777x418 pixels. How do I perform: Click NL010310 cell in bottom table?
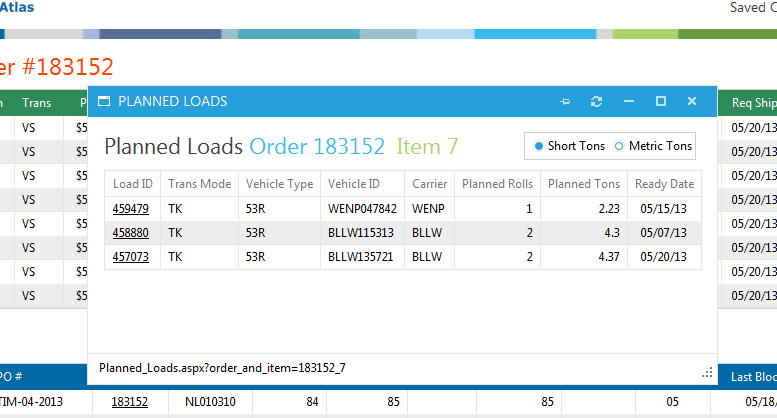210,402
